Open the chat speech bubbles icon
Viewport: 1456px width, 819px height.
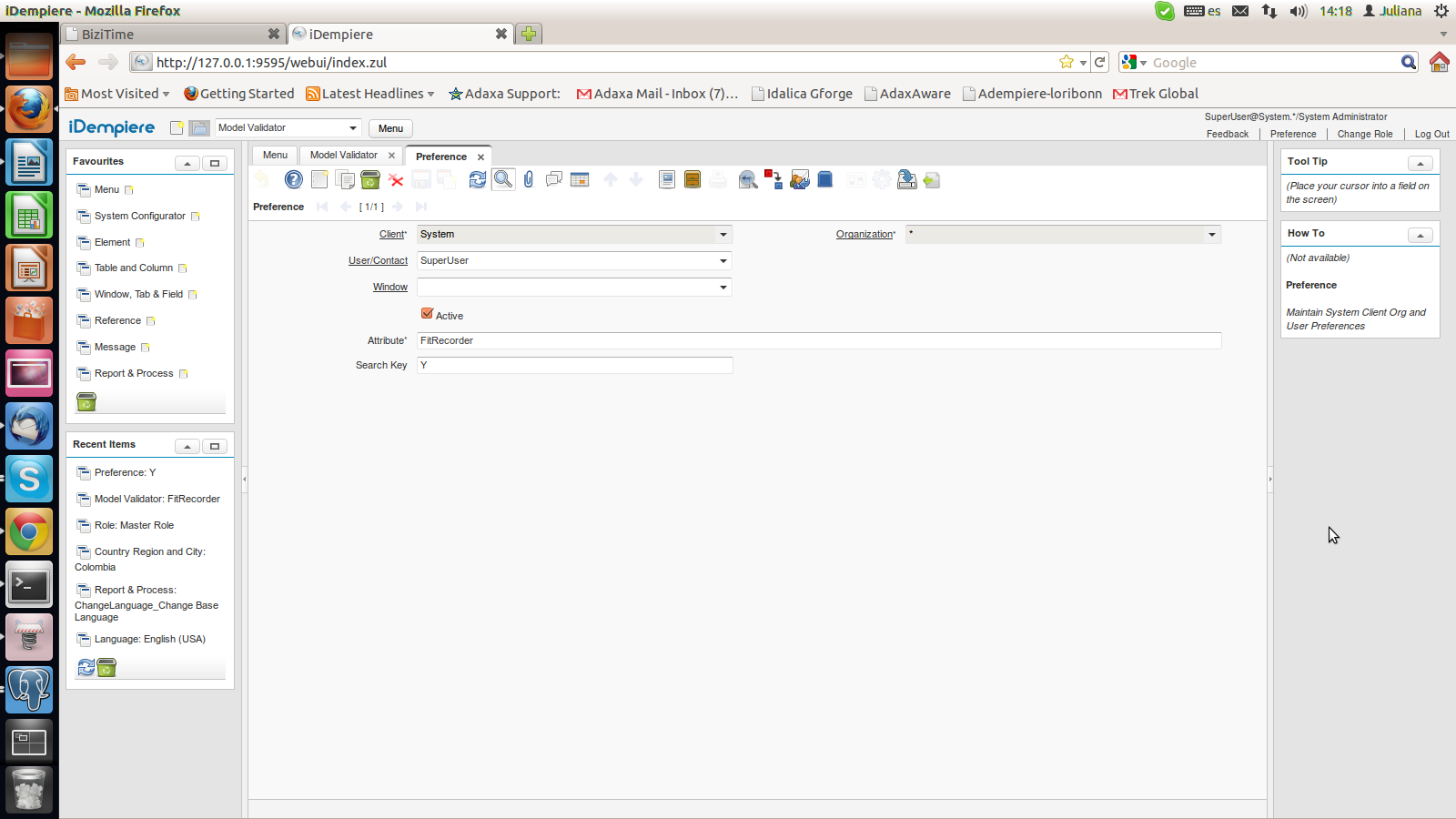(x=553, y=179)
